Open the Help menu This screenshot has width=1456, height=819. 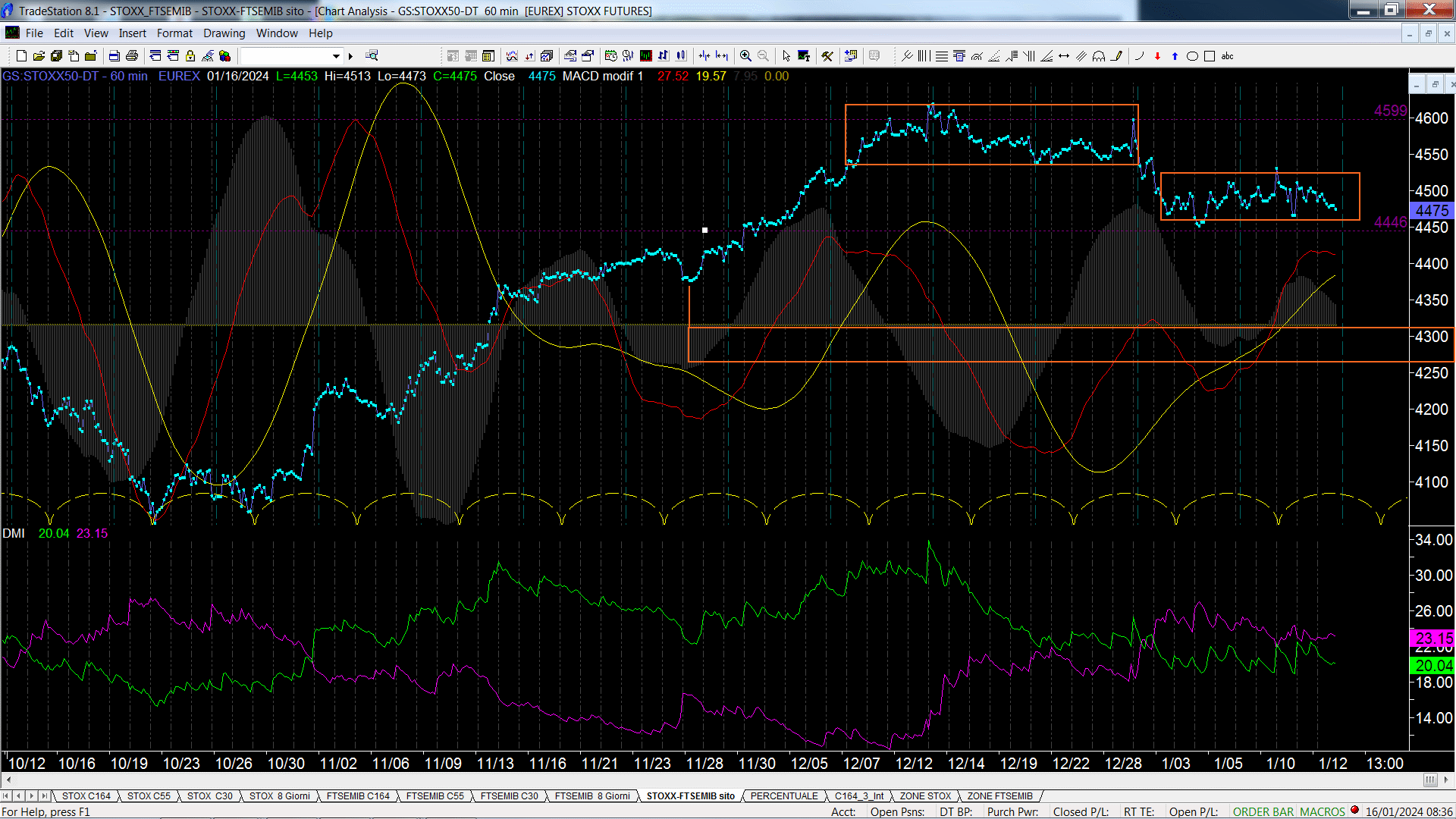tap(320, 33)
